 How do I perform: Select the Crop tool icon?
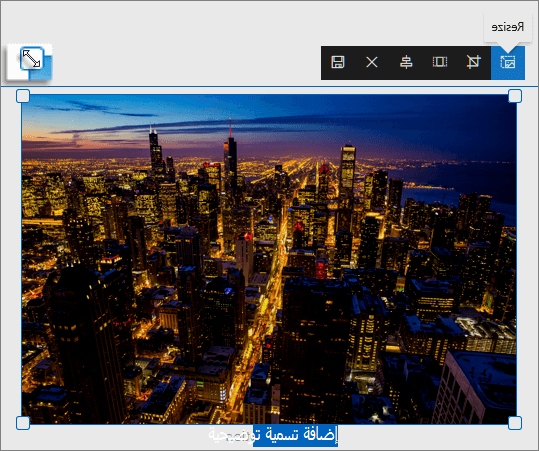pos(474,62)
